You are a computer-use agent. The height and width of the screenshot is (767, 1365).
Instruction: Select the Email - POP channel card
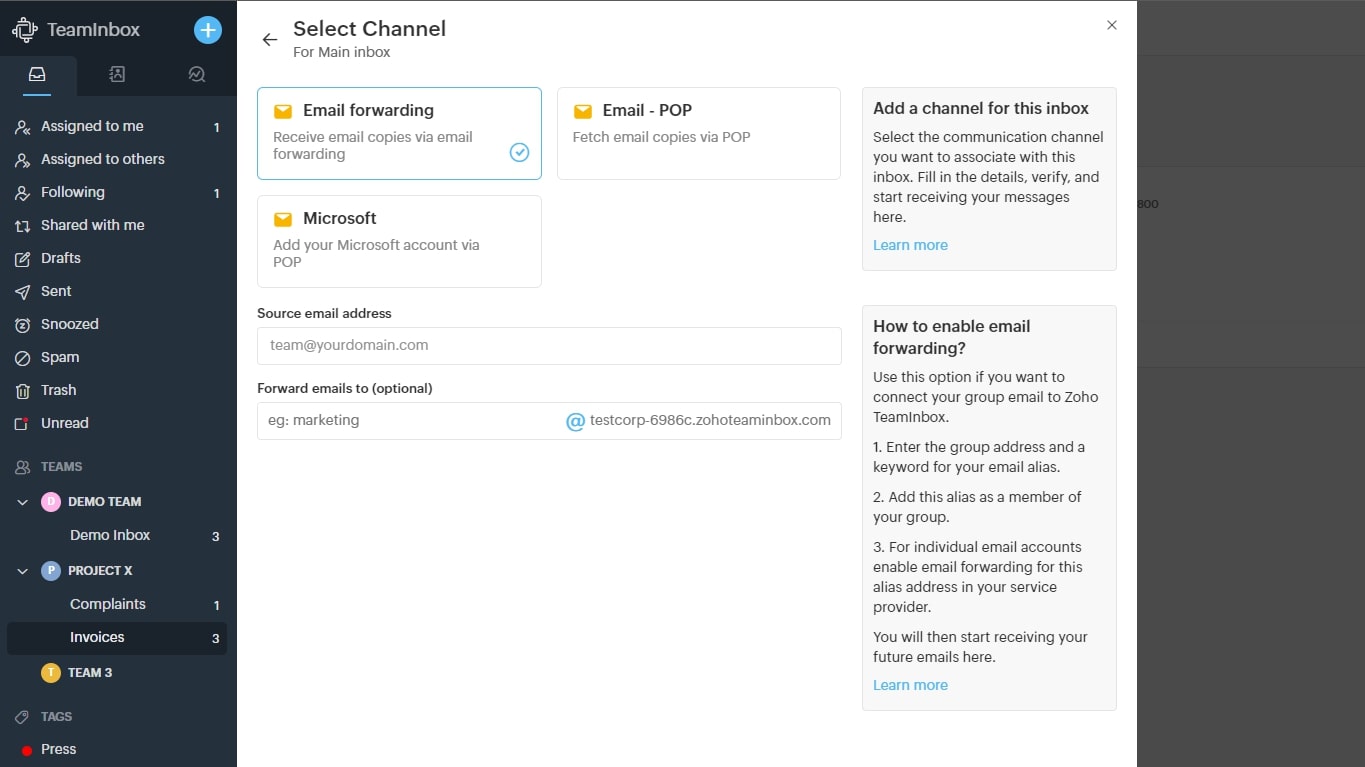coord(698,133)
